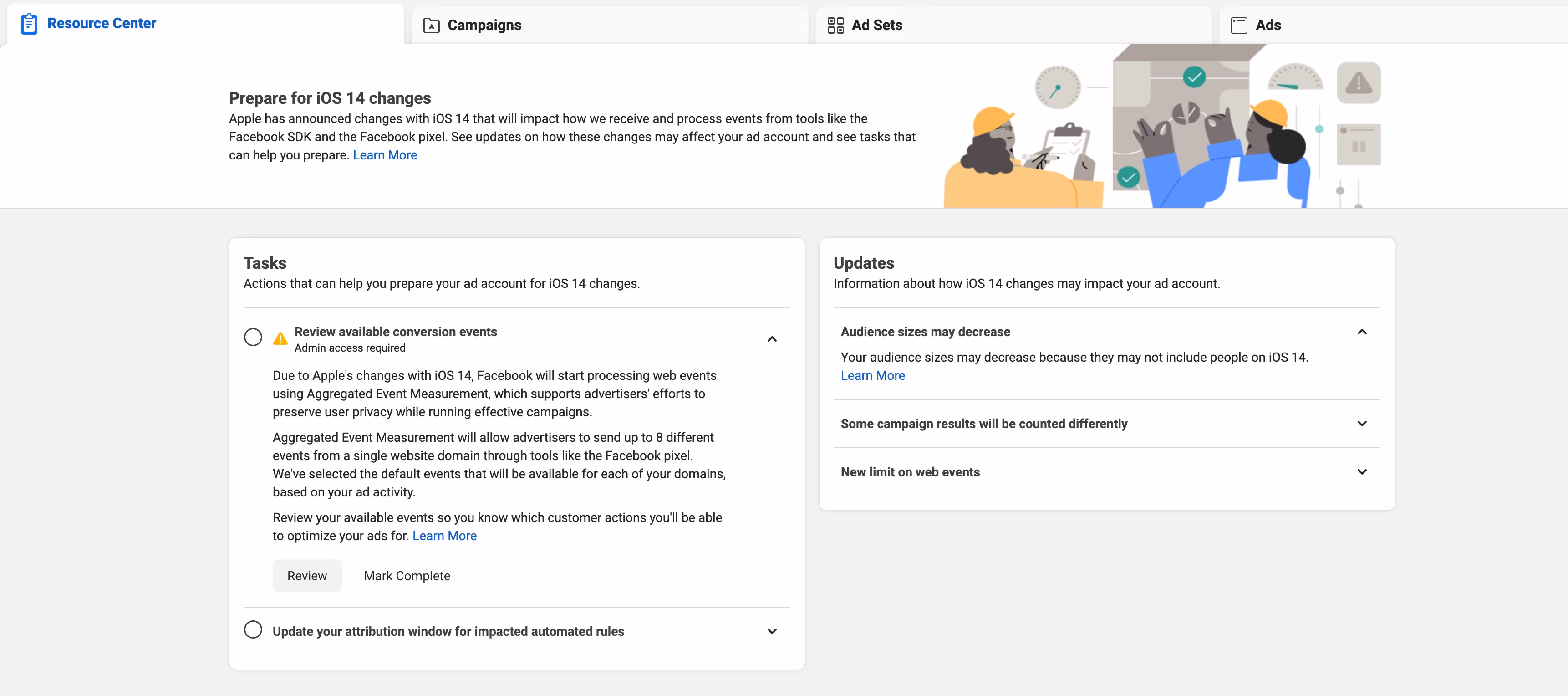This screenshot has width=1568, height=696.
Task: Expand New limit on web events
Action: click(x=1362, y=472)
